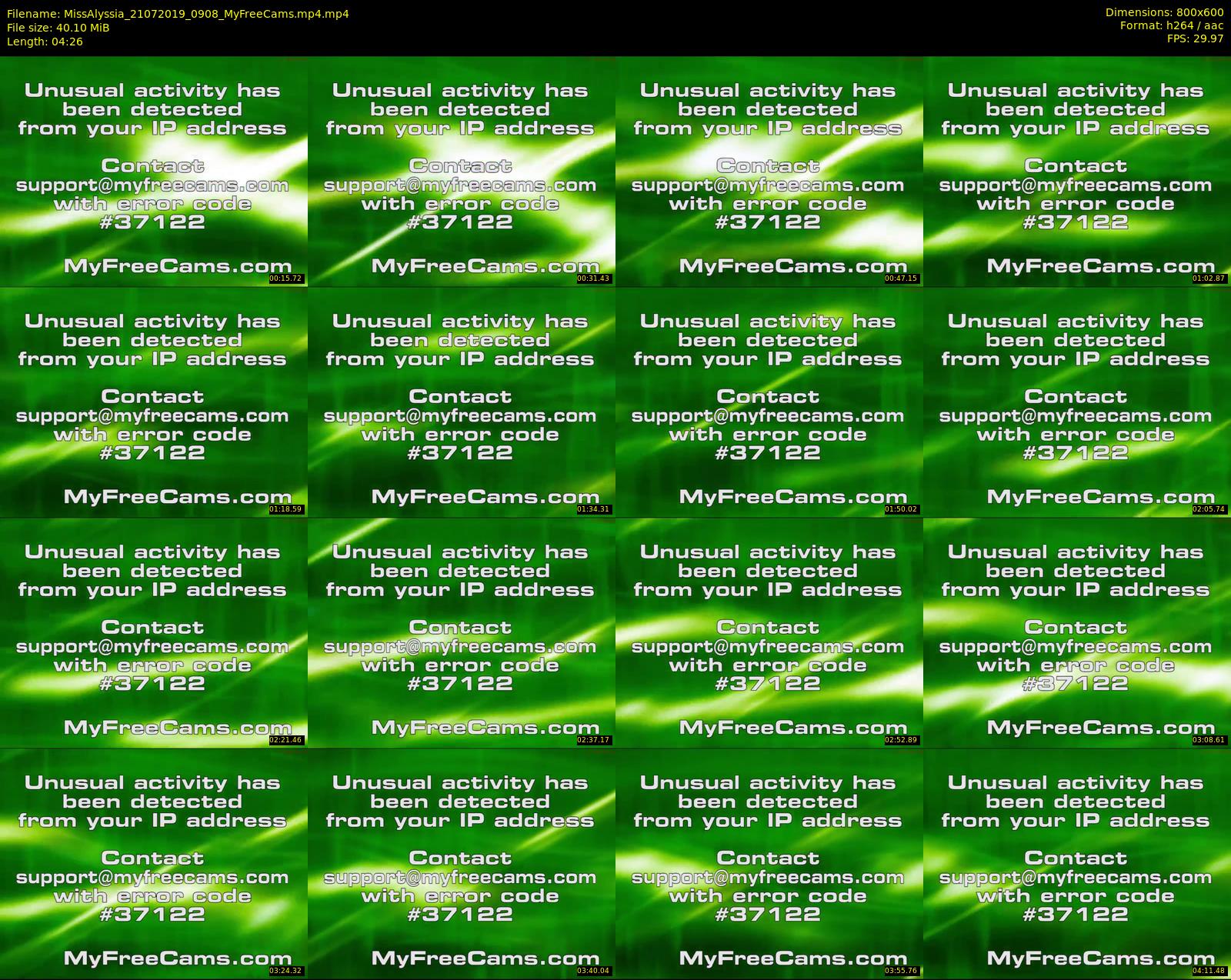1231x980 pixels.
Task: Pick the thumbnail frame stamped 03:08.61
Action: (x=1076, y=633)
